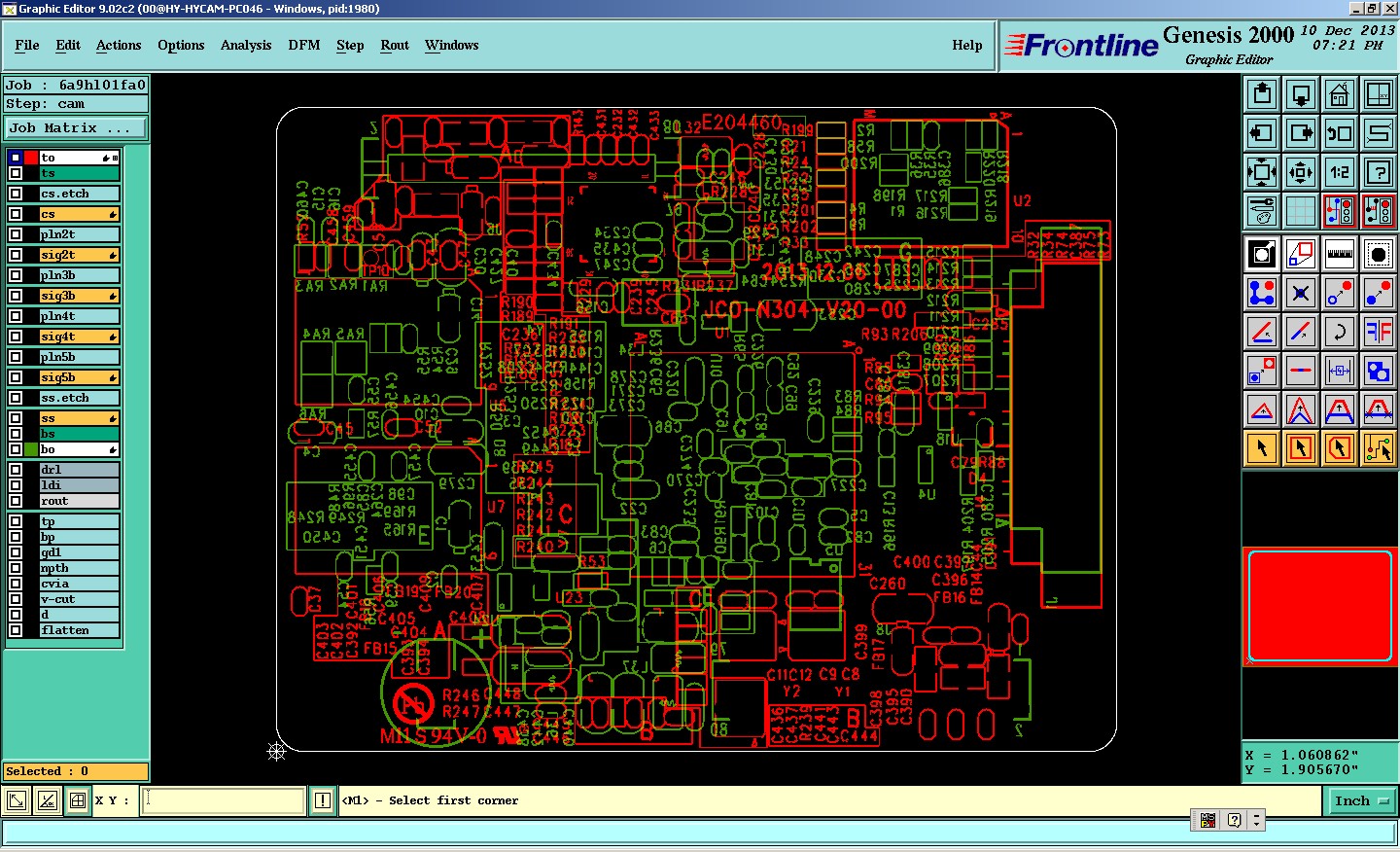Toggle visibility checkbox for layer cs.etch
The image size is (1400, 852).
point(16,194)
